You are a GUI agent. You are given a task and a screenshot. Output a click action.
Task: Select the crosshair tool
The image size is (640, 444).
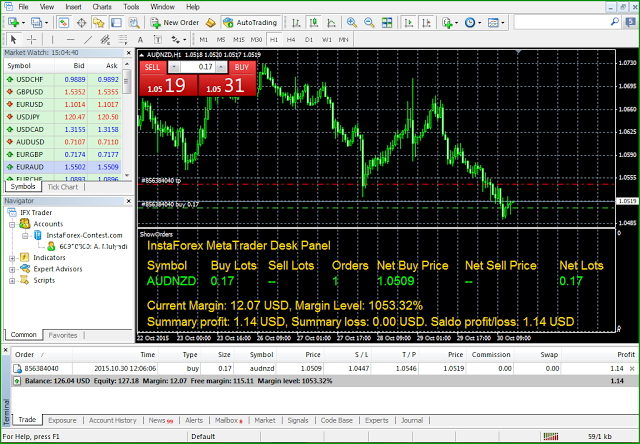click(31, 40)
